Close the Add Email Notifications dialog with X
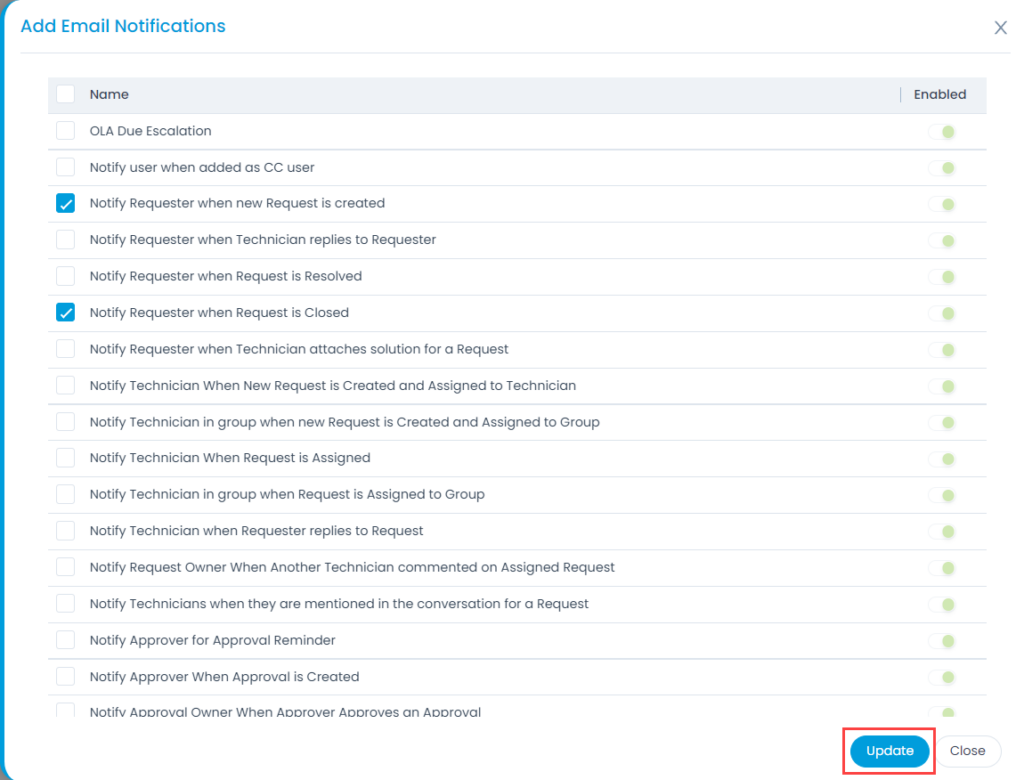Viewport: 1024px width, 780px height. (1000, 27)
